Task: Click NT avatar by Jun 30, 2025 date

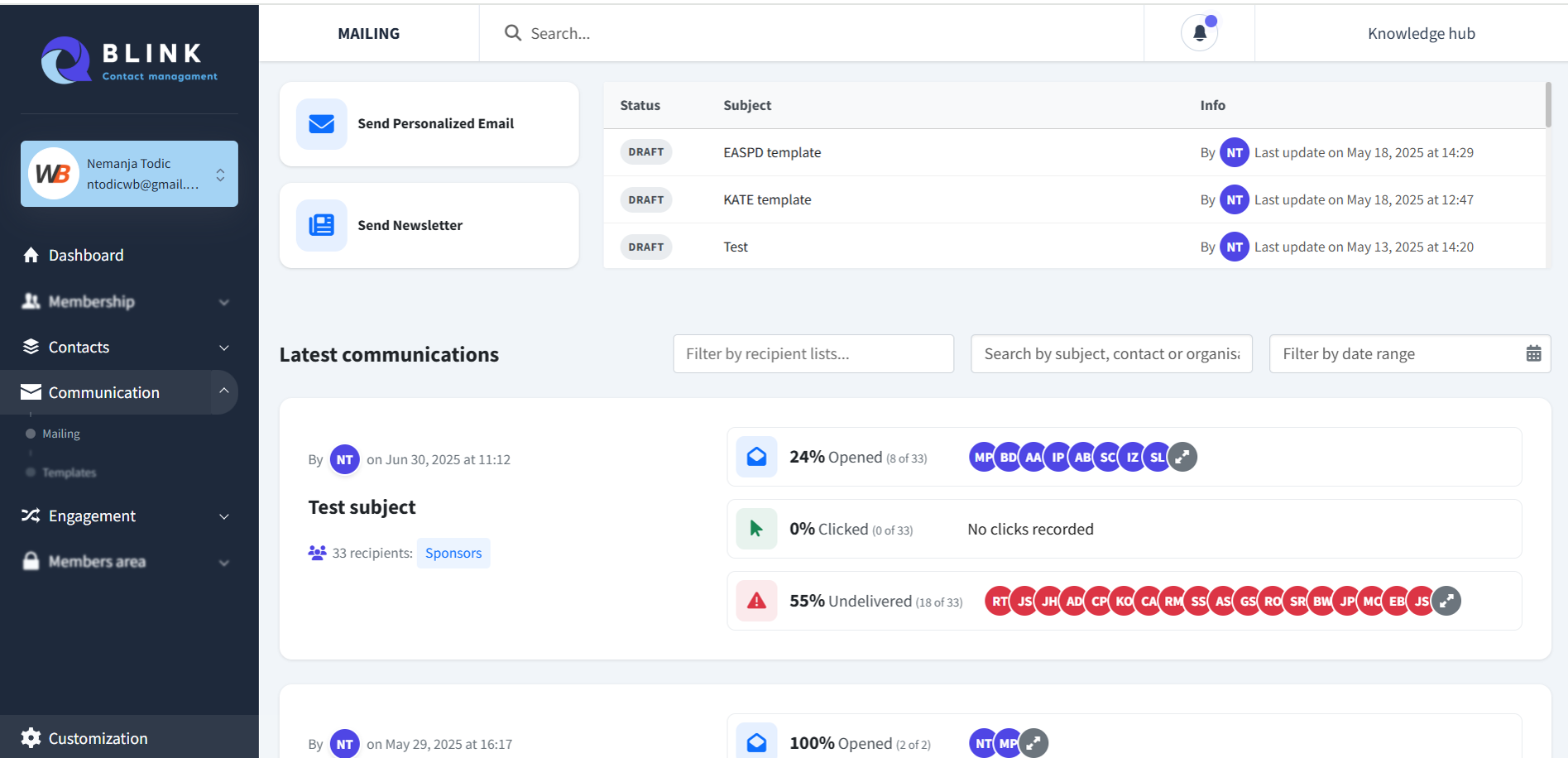Action: tap(345, 459)
